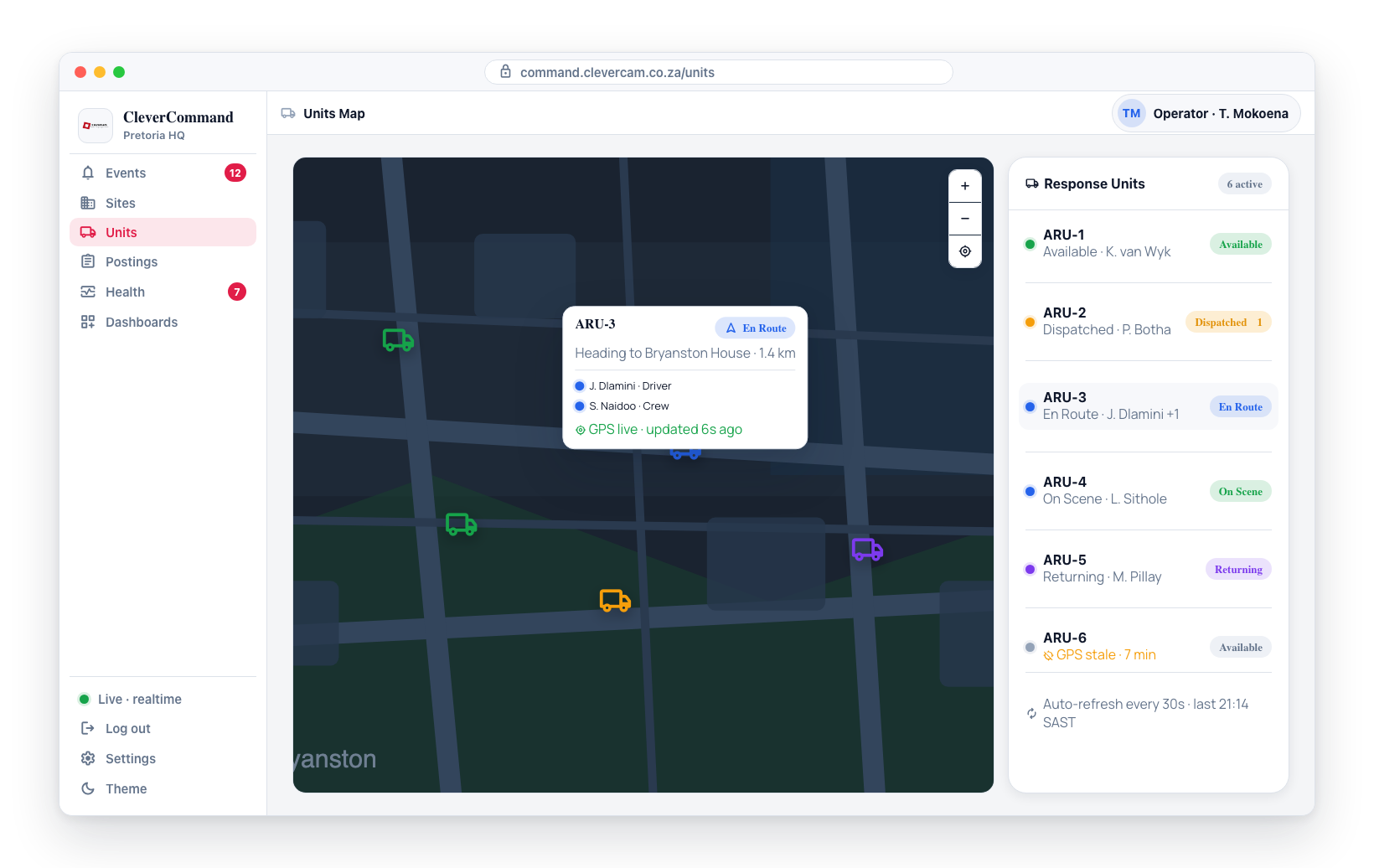Click 'Auto-refresh every 30s' text
The image size is (1374, 868).
pyautogui.click(x=1113, y=704)
